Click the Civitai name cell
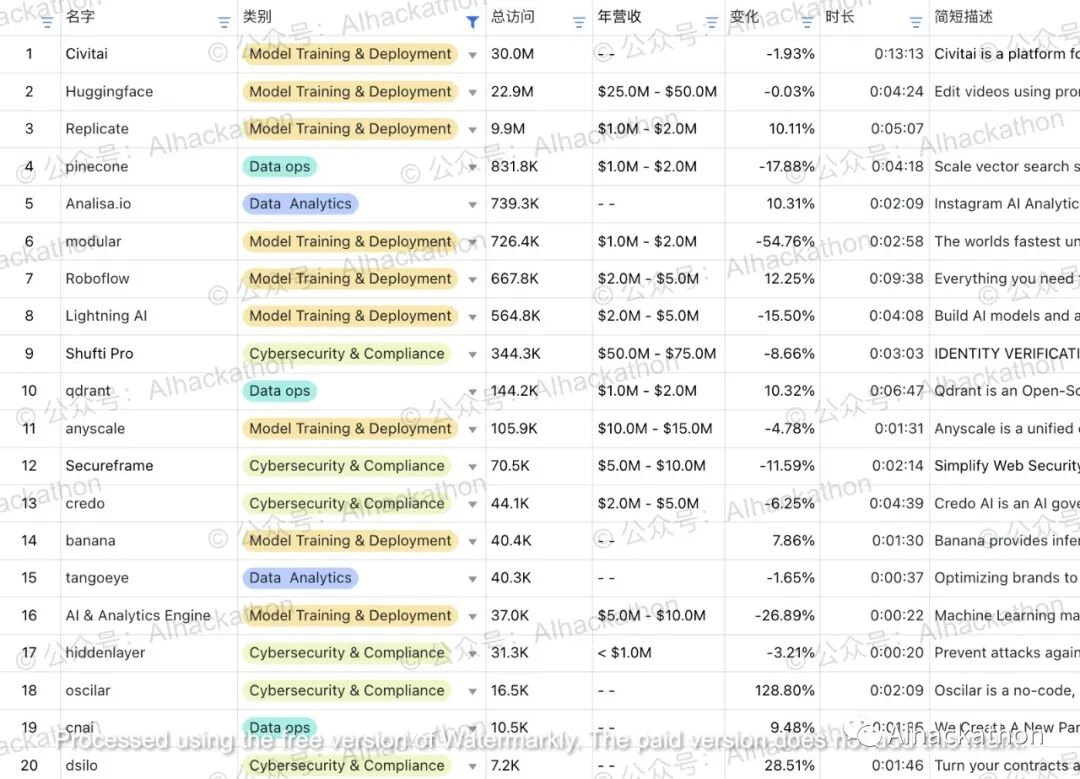 point(149,54)
